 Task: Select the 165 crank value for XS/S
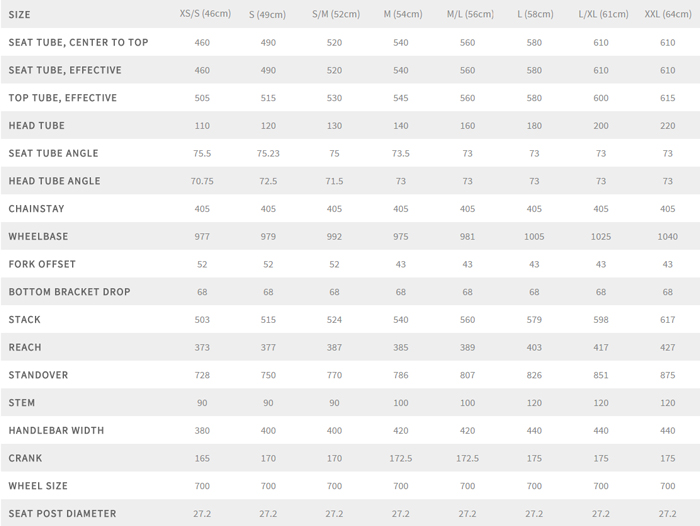click(201, 458)
